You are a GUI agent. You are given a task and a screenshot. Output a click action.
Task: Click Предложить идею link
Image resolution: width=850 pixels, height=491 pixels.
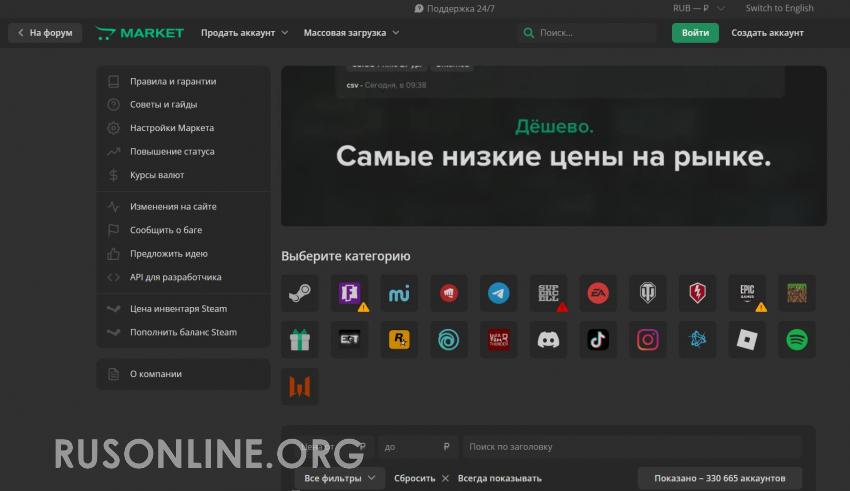[x=183, y=254]
